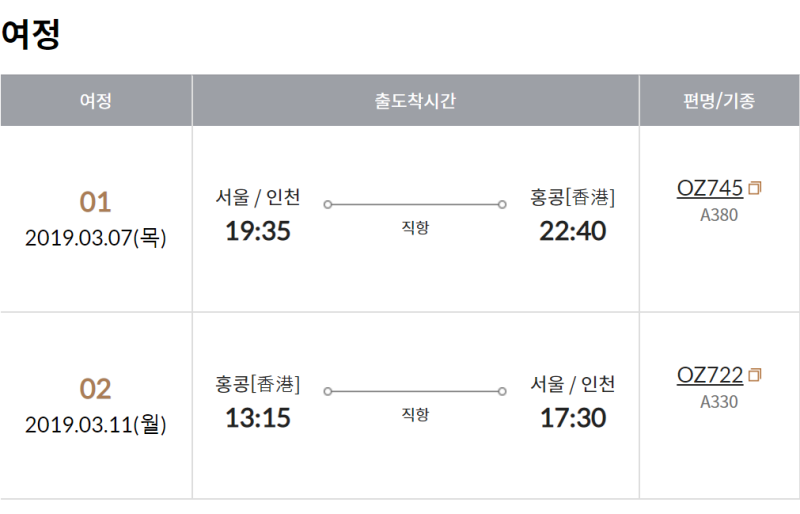800x514 pixels.
Task: Open the OZ722 flight number link
Action: (709, 375)
